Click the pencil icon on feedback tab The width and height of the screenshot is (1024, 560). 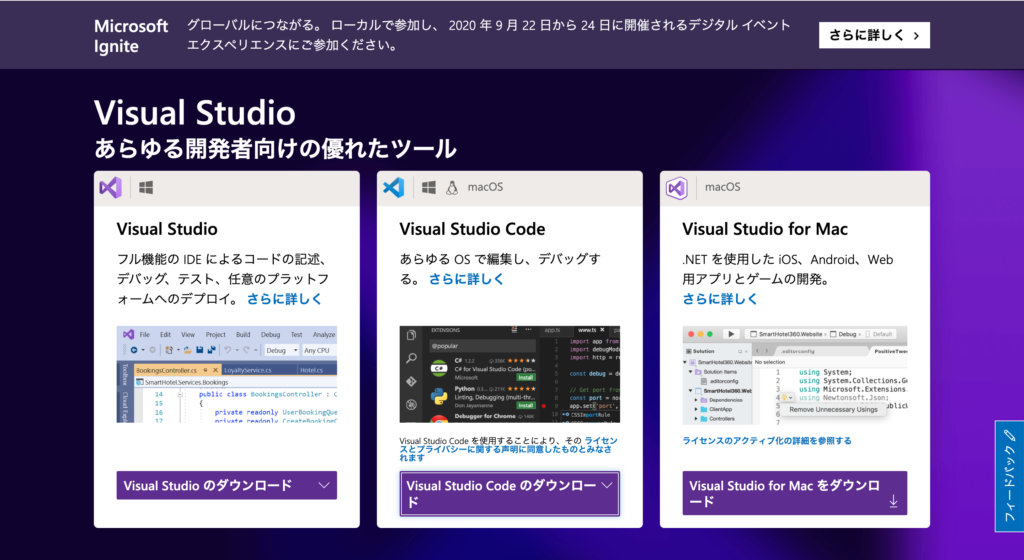coord(1010,435)
